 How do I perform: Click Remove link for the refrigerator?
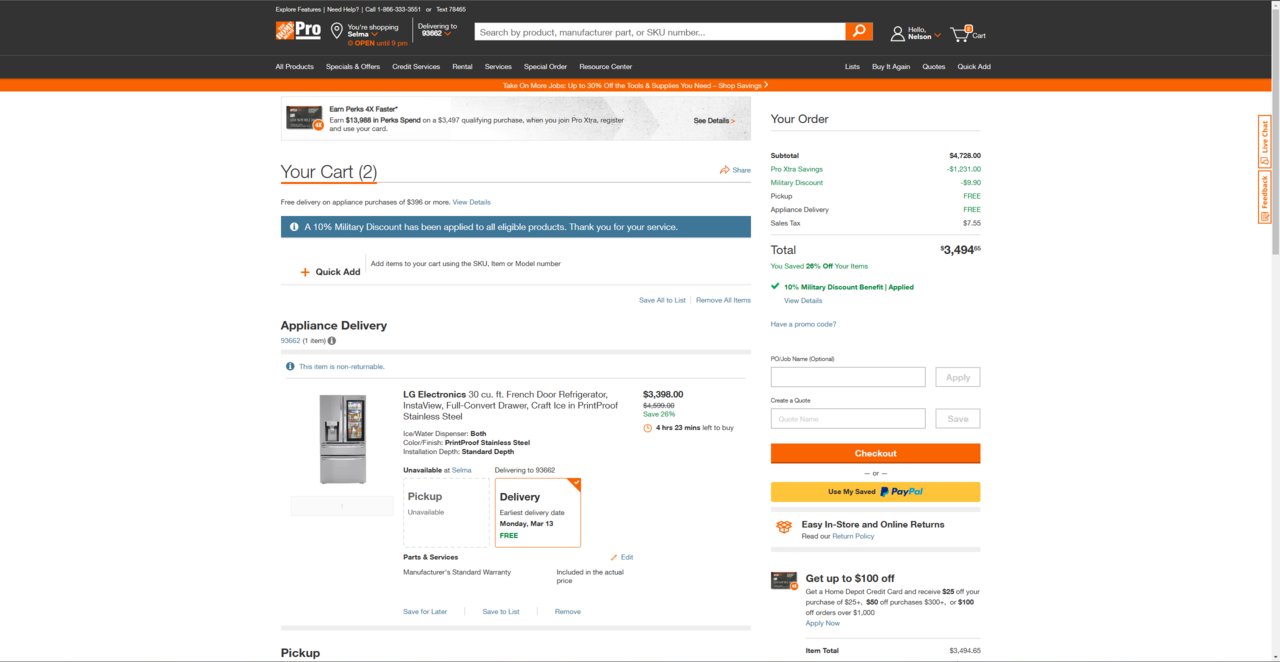pos(567,611)
